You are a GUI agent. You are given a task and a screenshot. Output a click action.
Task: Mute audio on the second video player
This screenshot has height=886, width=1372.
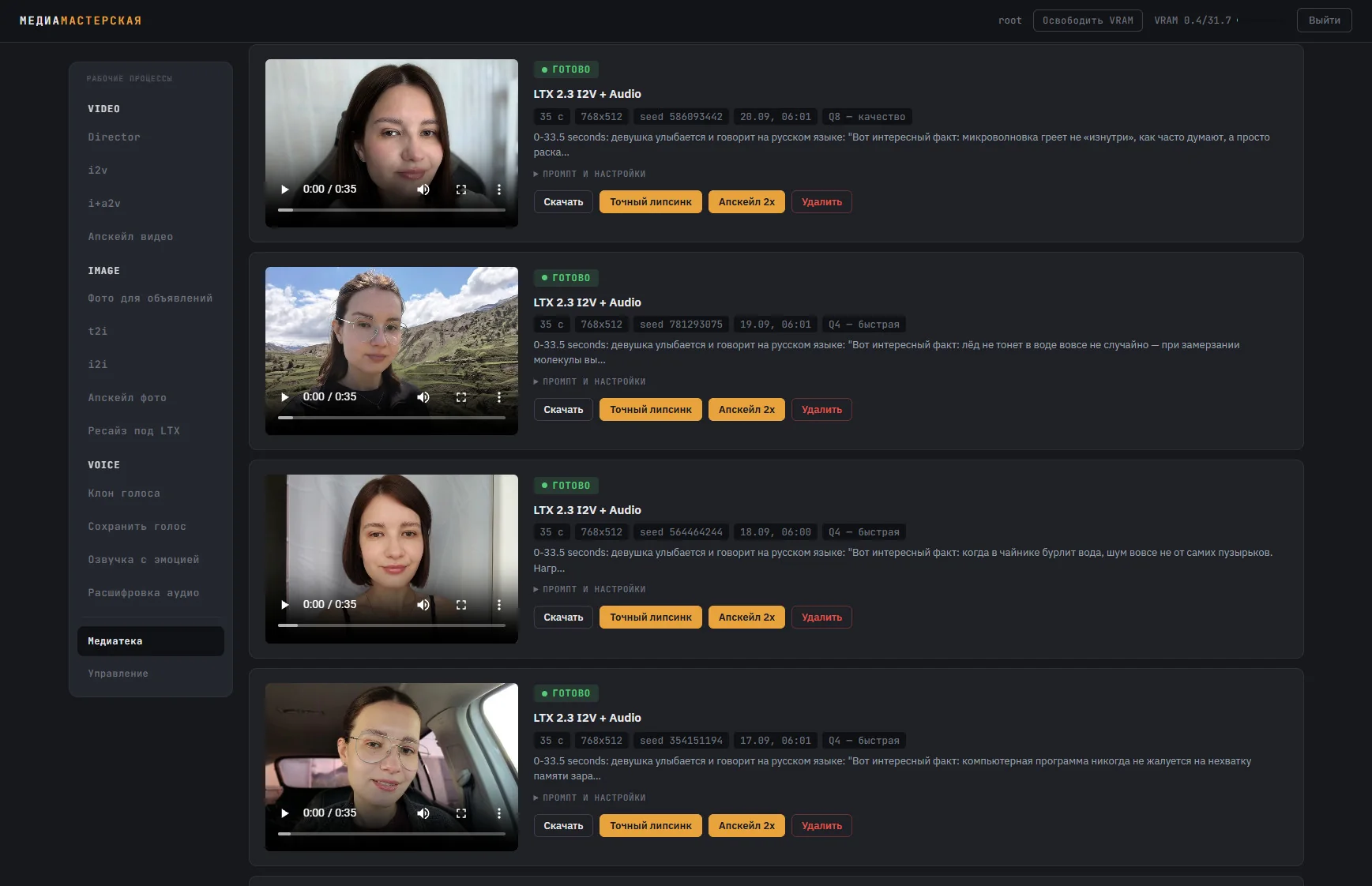pos(423,397)
